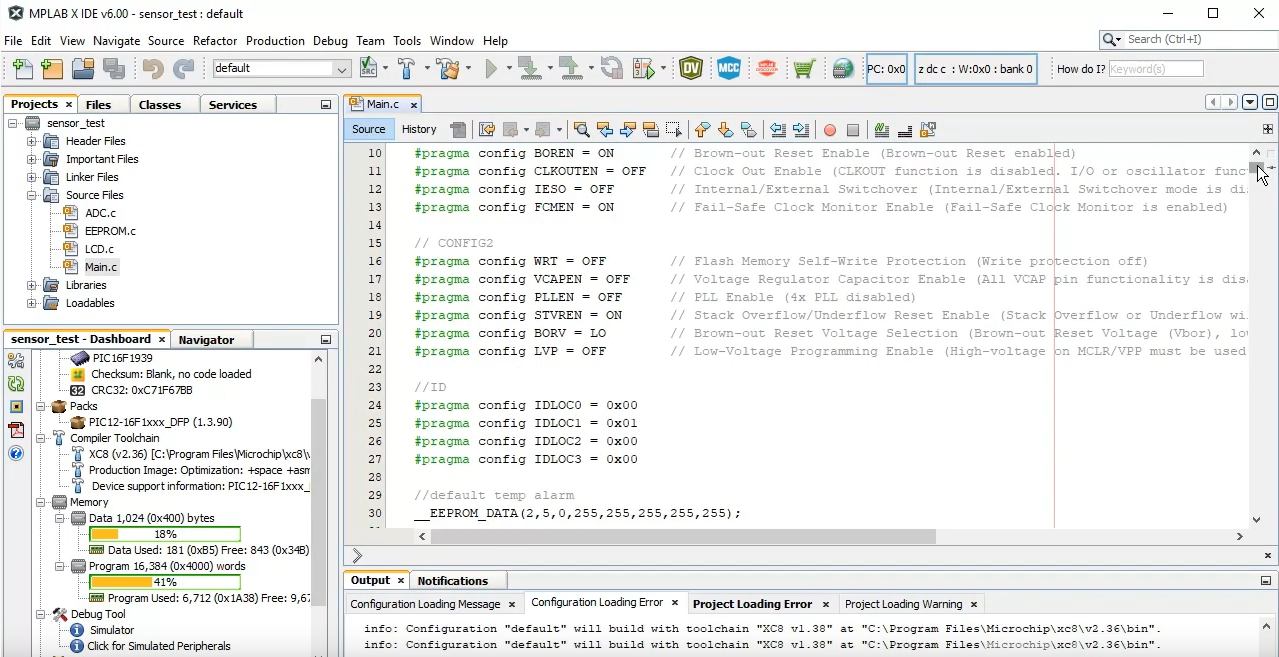Click Simulator under Debug Tool

click(x=111, y=630)
